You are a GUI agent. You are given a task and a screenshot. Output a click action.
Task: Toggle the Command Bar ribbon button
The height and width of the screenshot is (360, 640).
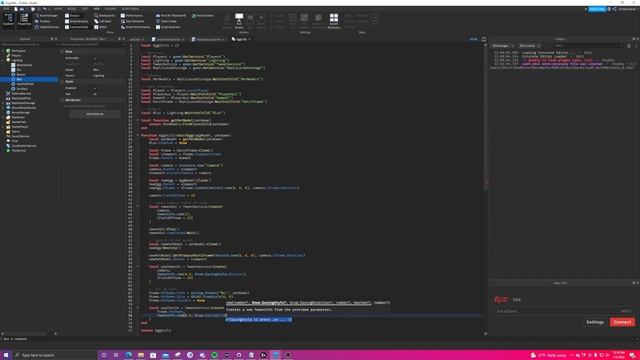tap(76, 27)
